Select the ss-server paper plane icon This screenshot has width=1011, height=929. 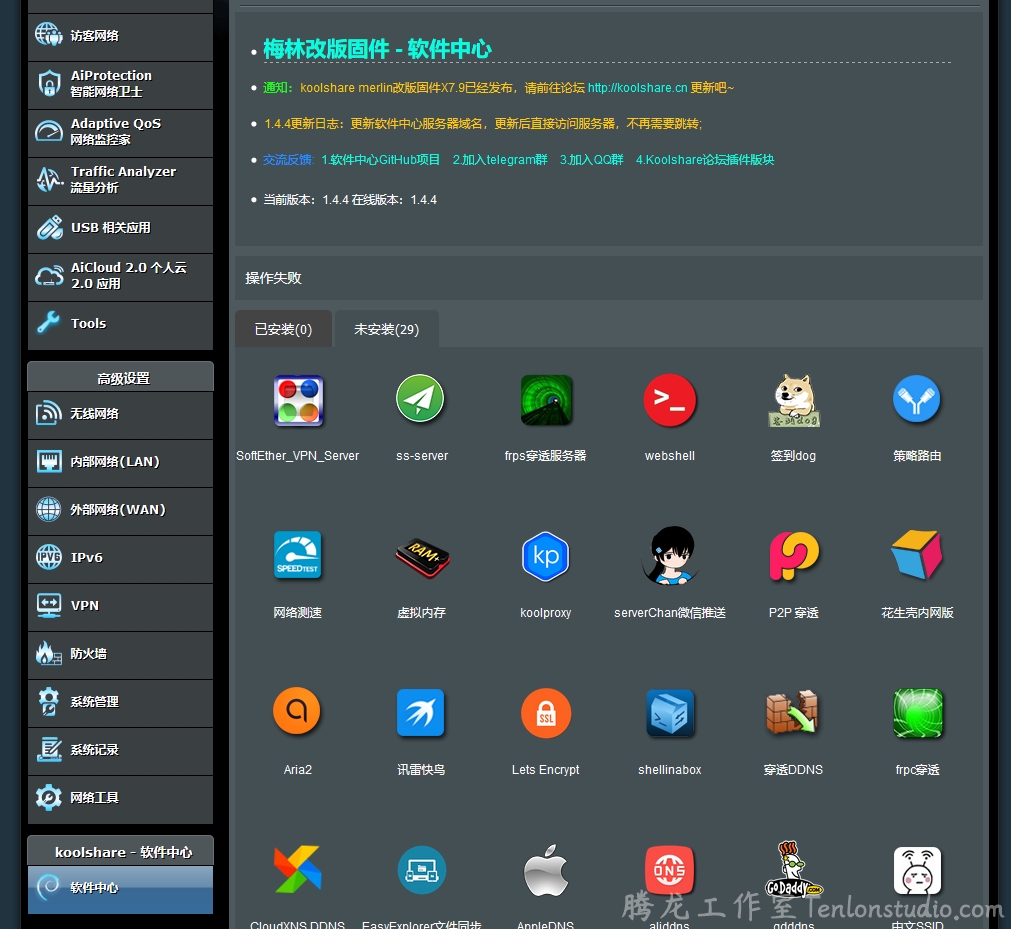click(x=420, y=399)
